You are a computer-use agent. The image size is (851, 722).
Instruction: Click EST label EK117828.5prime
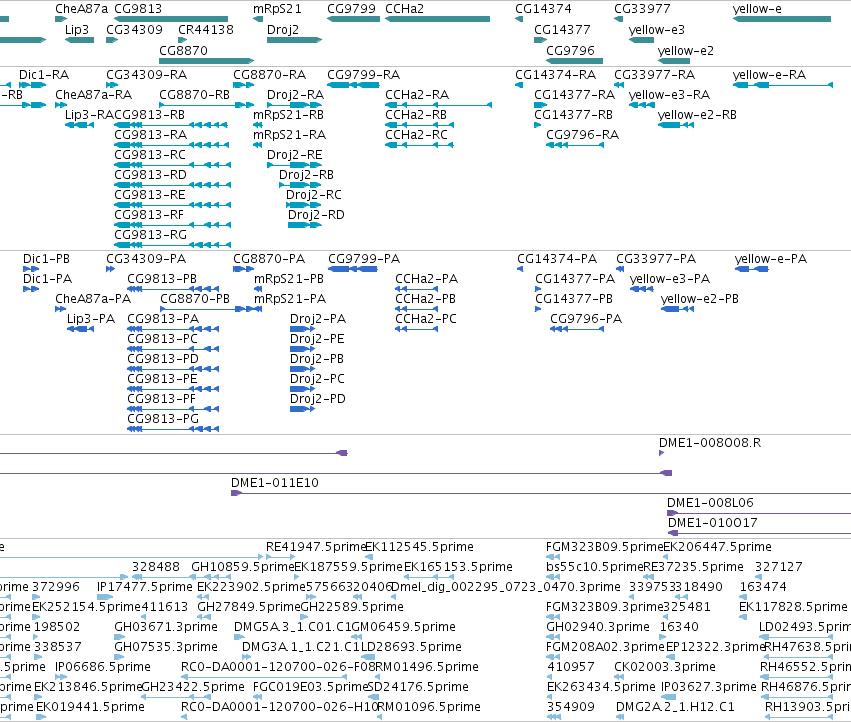(793, 607)
